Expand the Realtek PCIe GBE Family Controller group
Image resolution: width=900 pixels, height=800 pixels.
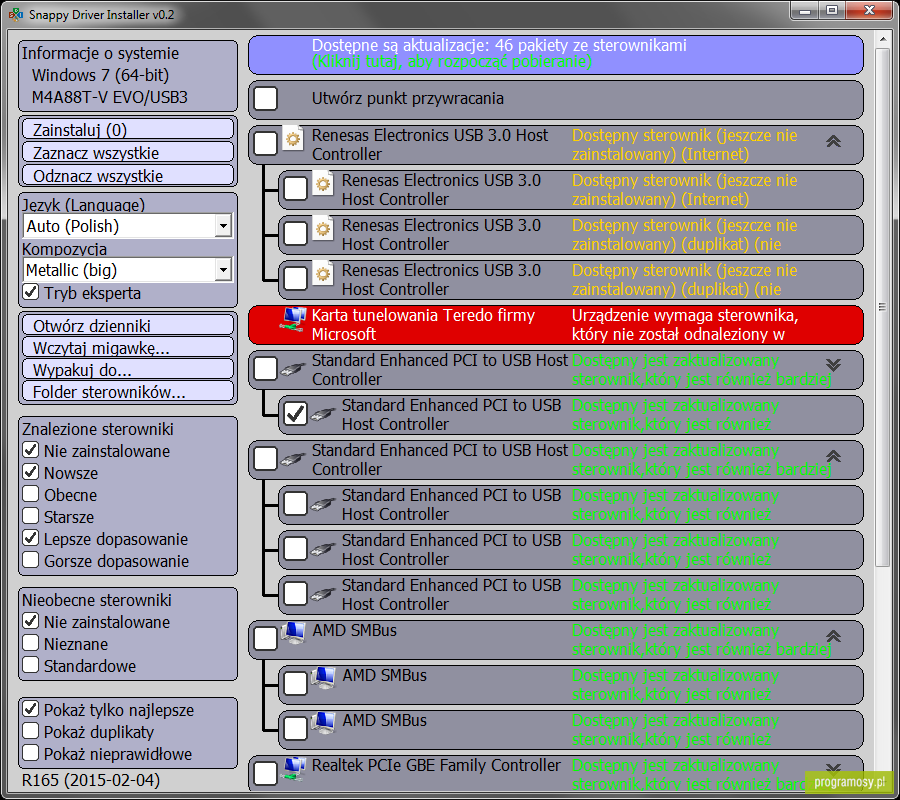833,768
